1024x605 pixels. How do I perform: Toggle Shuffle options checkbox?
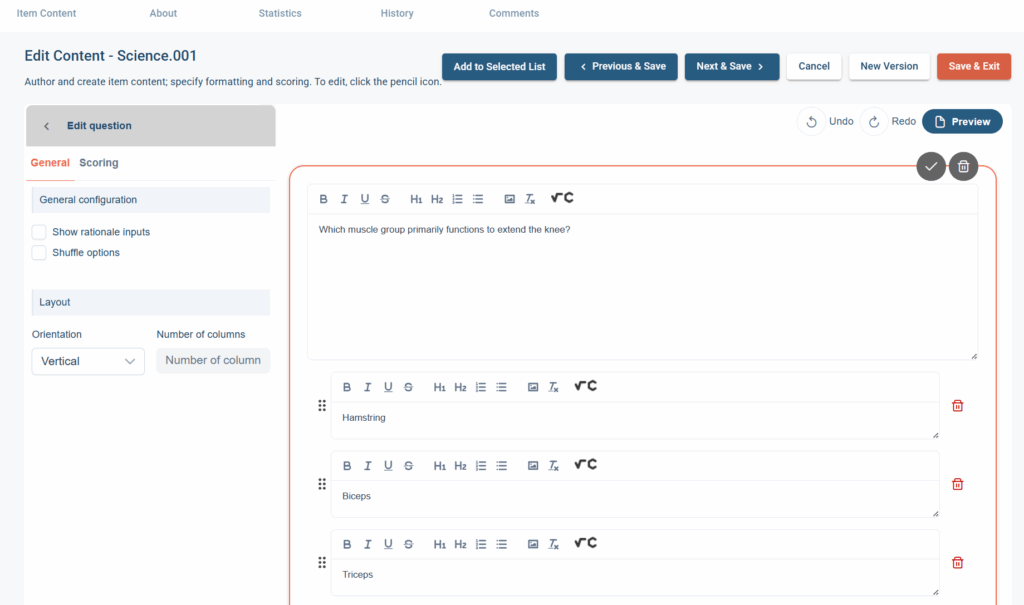(x=39, y=253)
